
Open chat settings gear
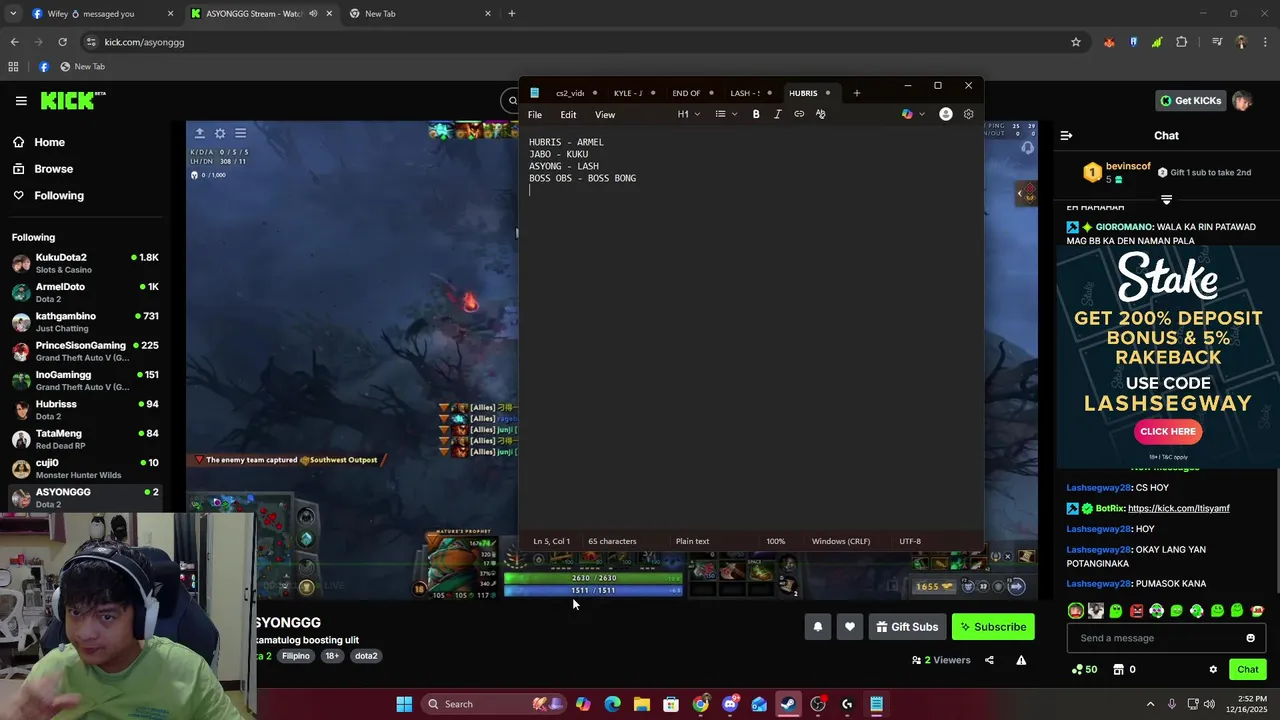pyautogui.click(x=1213, y=669)
